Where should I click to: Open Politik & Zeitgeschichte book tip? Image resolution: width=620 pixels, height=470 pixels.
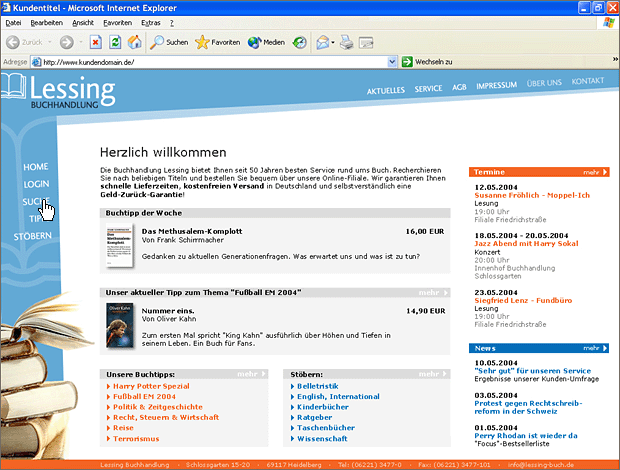pyautogui.click(x=158, y=407)
